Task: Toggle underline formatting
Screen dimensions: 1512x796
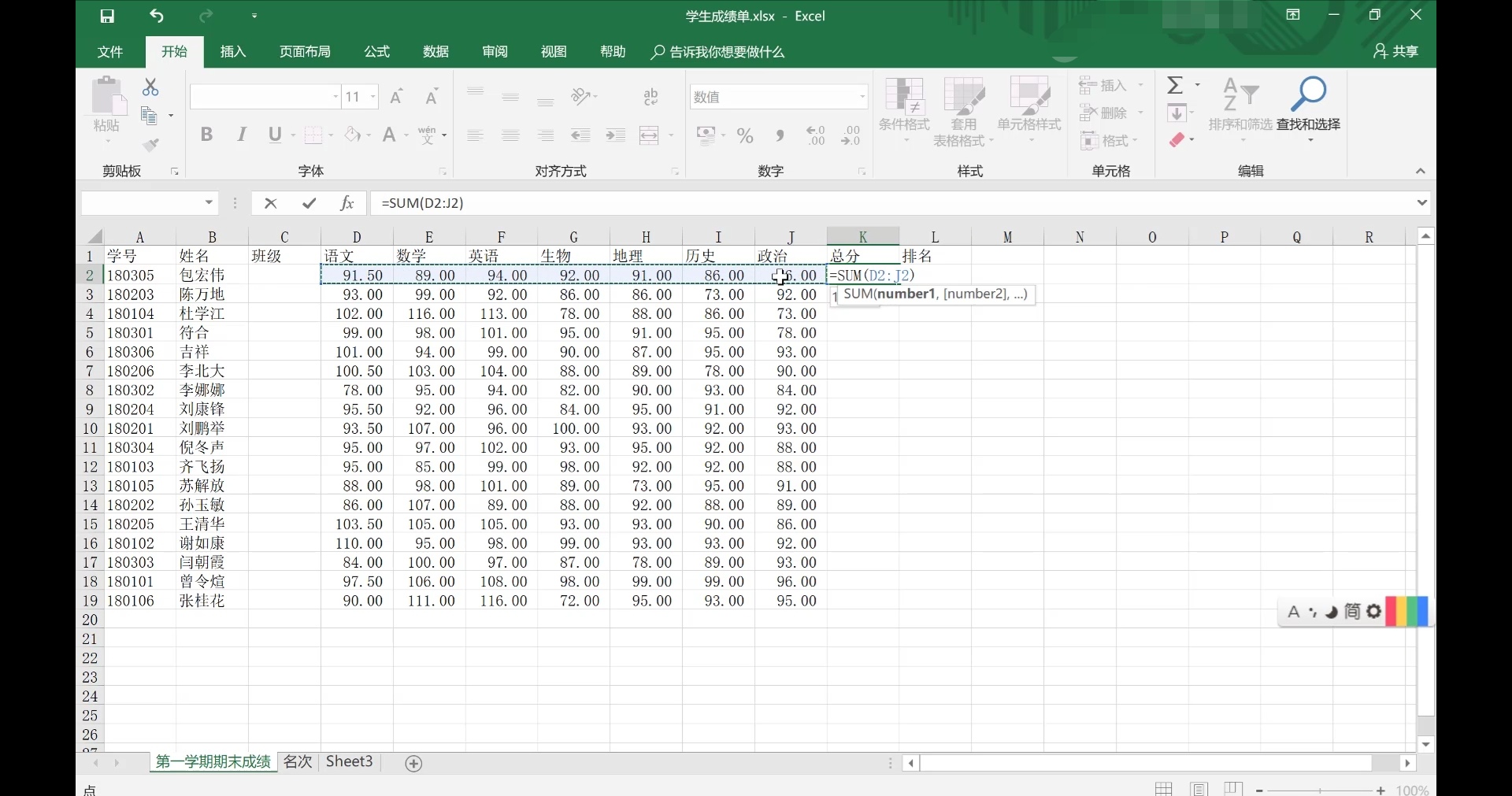Action: tap(274, 135)
